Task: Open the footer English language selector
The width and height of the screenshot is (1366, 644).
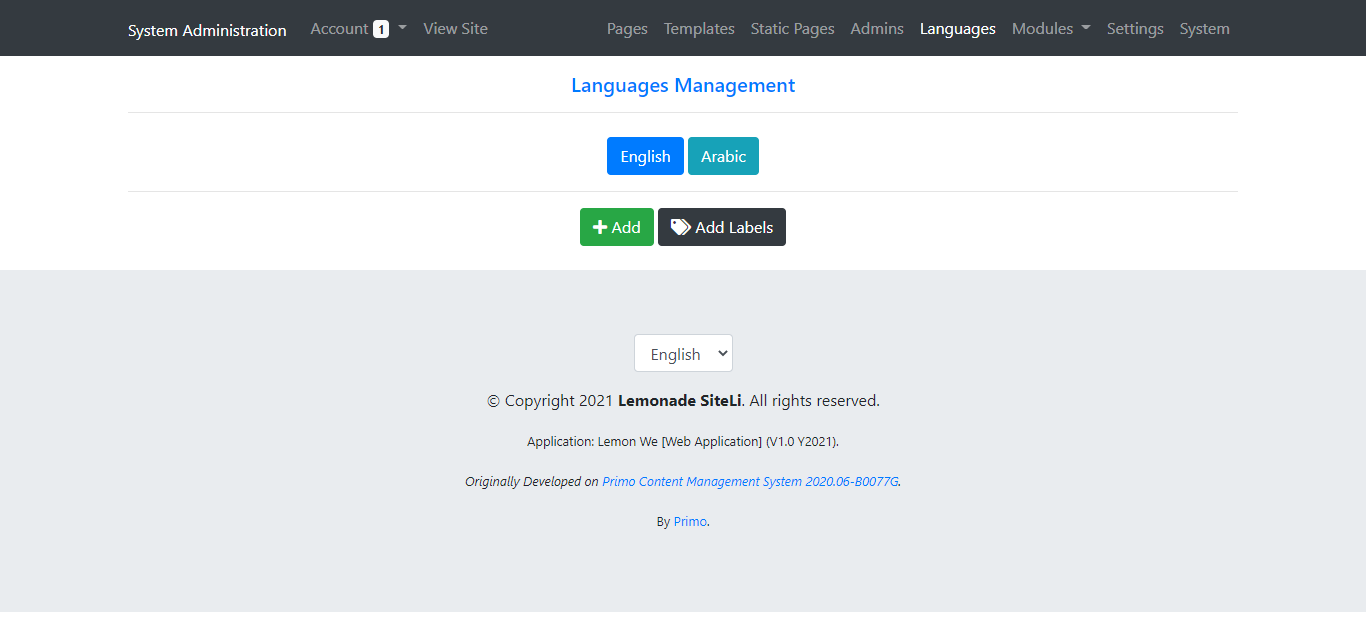Action: click(683, 353)
